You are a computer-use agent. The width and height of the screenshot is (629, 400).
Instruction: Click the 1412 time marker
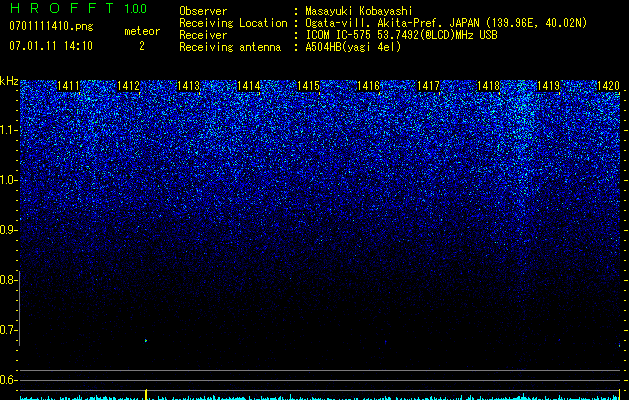(x=128, y=86)
